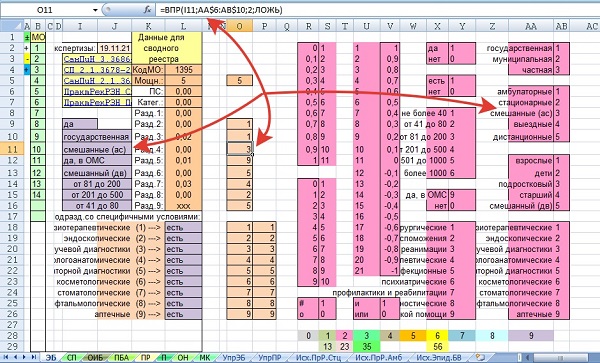Viewport: 600px width, 363px height.
Task: Click the orange color cell labeled 5
Action: (412, 335)
